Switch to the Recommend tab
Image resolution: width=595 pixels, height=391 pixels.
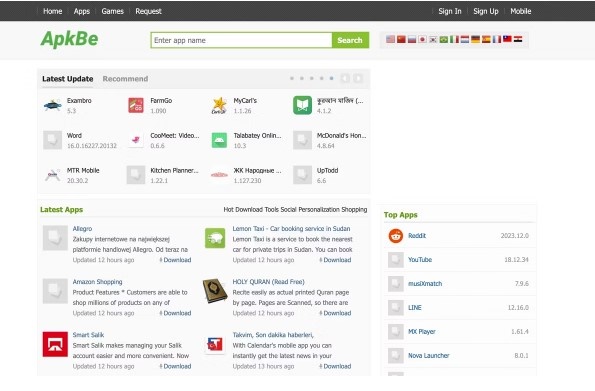click(125, 79)
